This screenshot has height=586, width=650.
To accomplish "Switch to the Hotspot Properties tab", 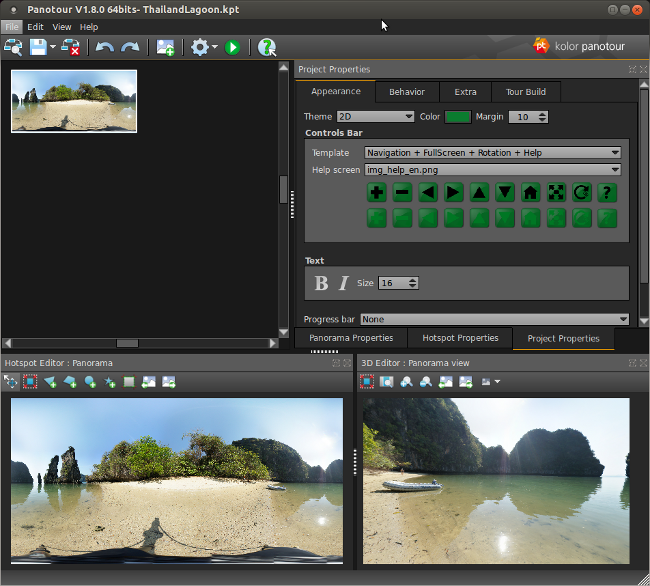I will 460,338.
